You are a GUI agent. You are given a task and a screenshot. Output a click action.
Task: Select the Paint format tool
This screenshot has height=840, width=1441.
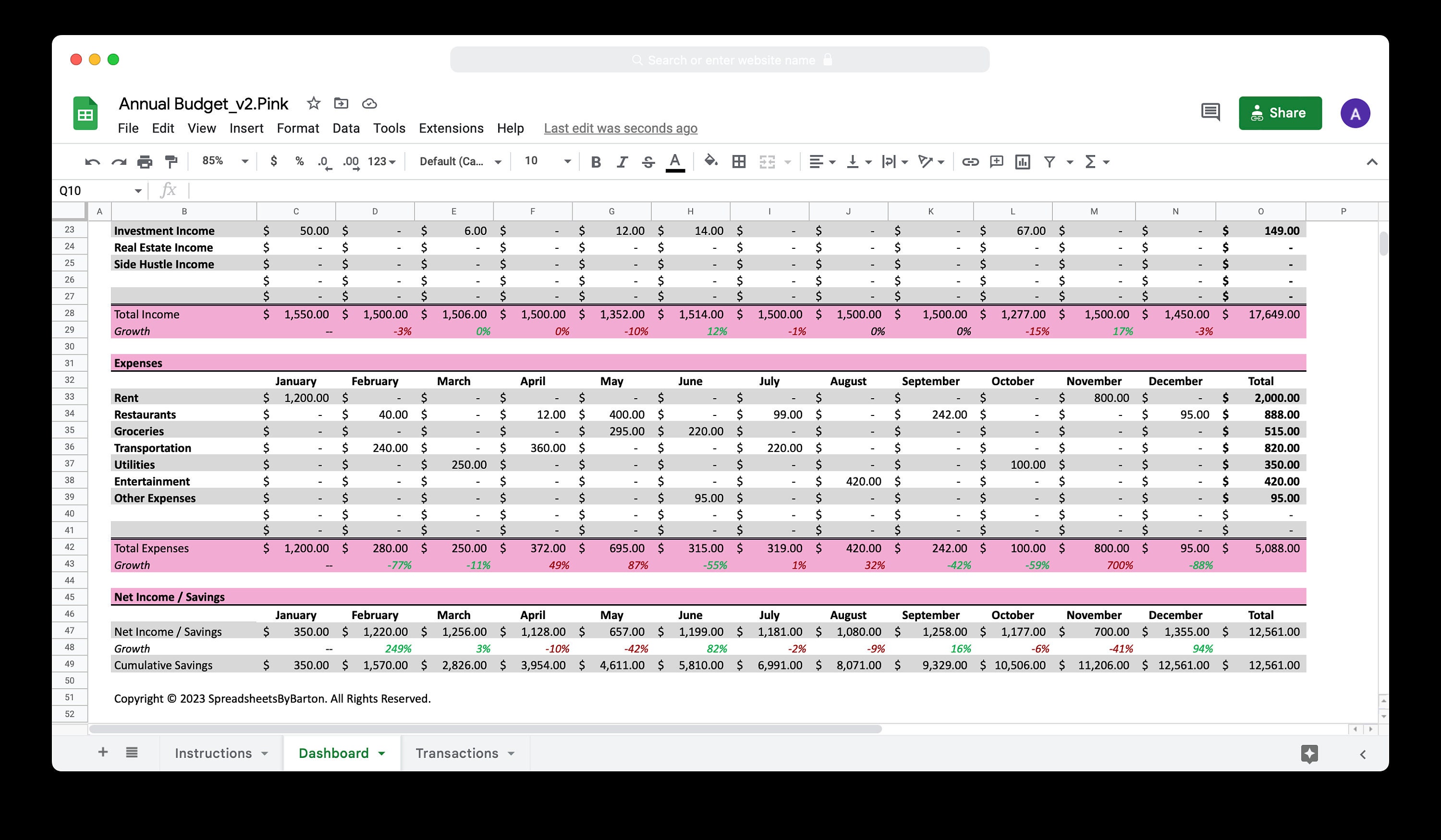point(171,162)
